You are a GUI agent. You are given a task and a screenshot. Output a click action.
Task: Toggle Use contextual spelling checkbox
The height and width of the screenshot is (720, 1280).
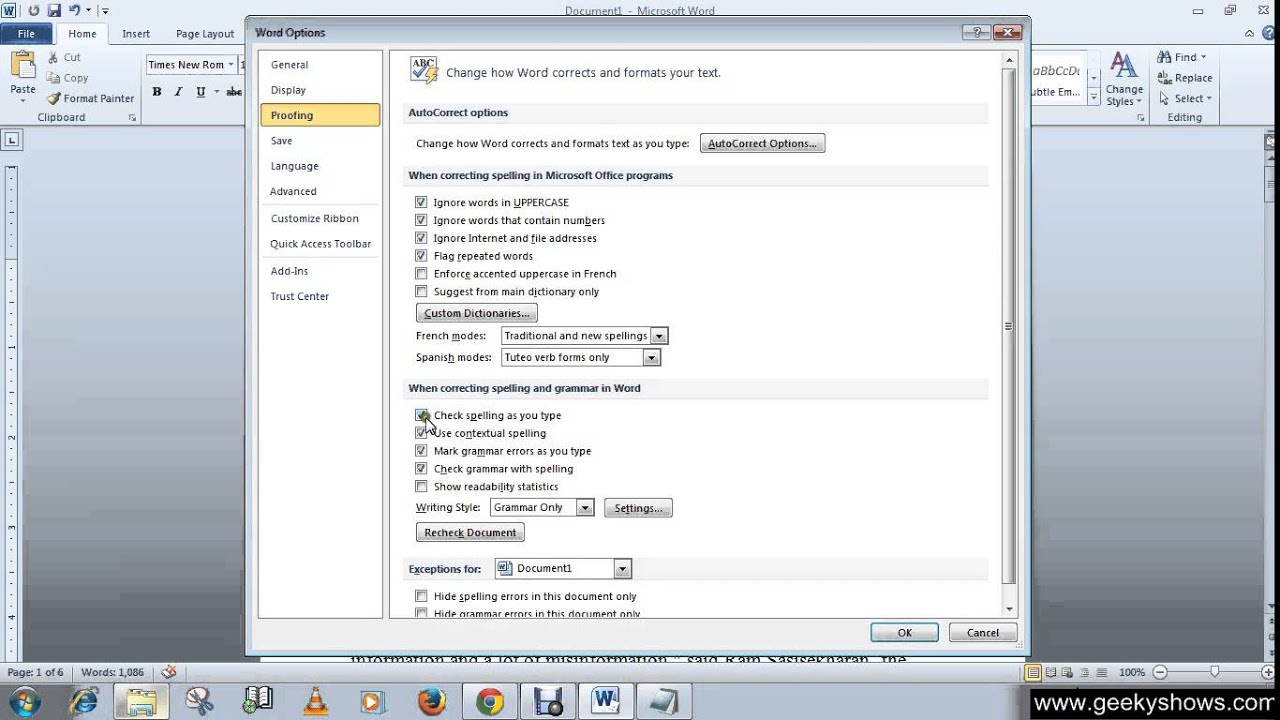tap(421, 433)
